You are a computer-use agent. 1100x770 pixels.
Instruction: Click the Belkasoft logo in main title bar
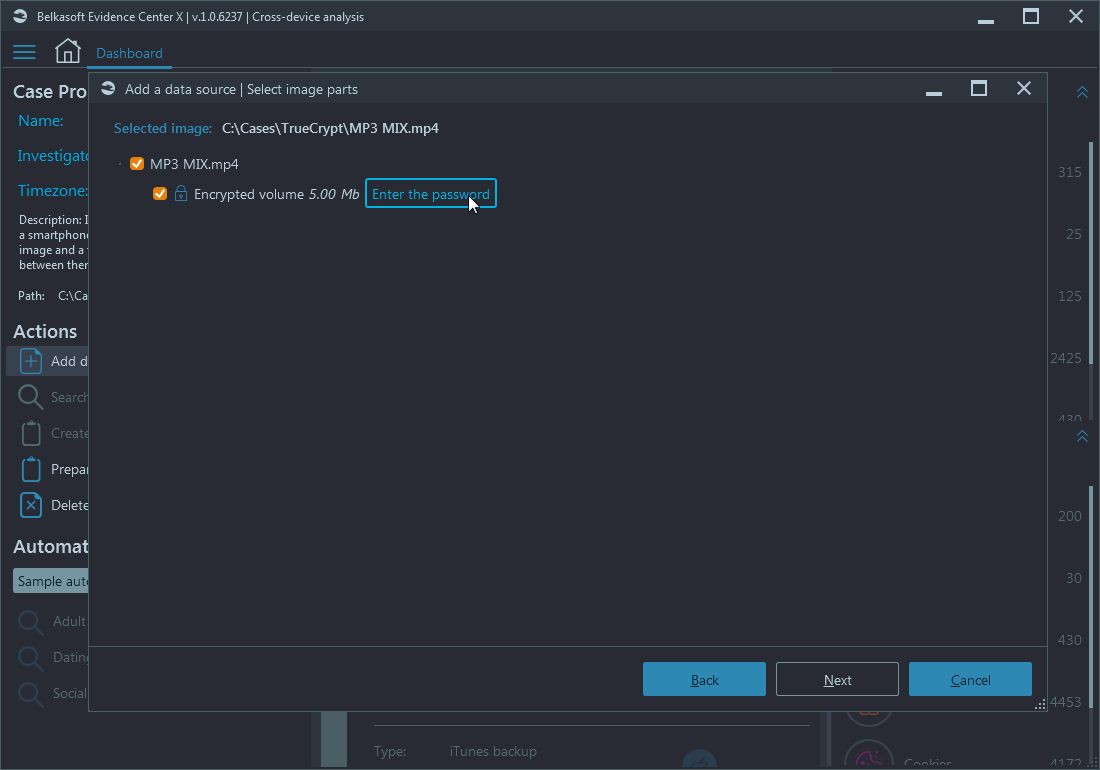pyautogui.click(x=20, y=16)
